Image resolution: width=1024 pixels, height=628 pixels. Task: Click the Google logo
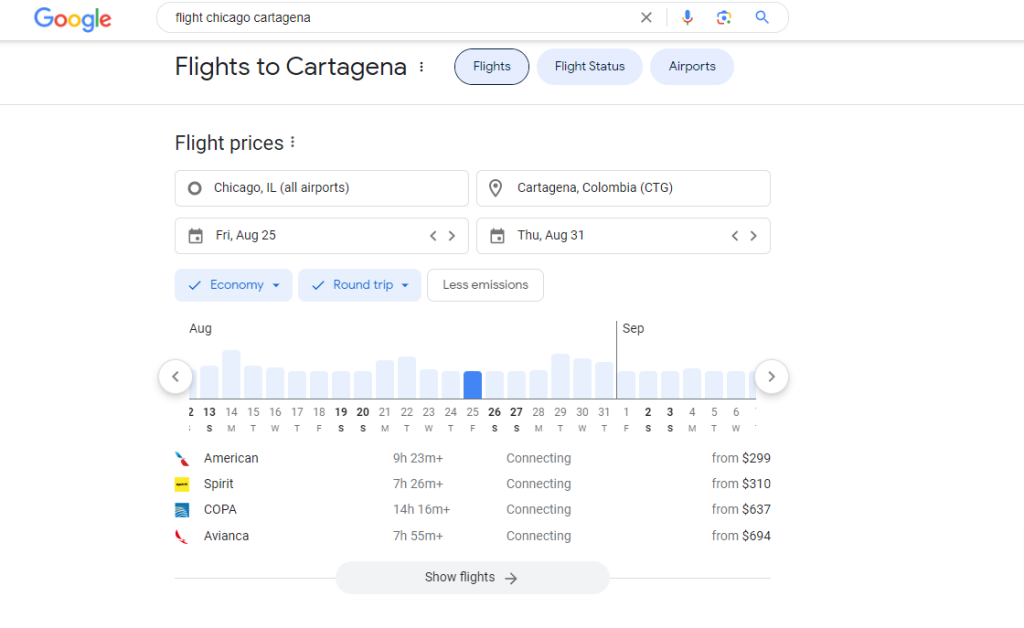click(73, 18)
